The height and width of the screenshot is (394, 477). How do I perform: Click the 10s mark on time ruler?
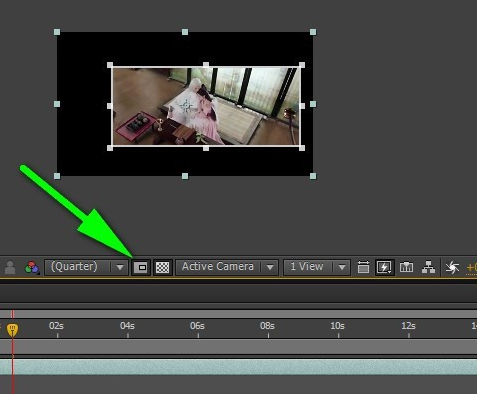[x=337, y=326]
